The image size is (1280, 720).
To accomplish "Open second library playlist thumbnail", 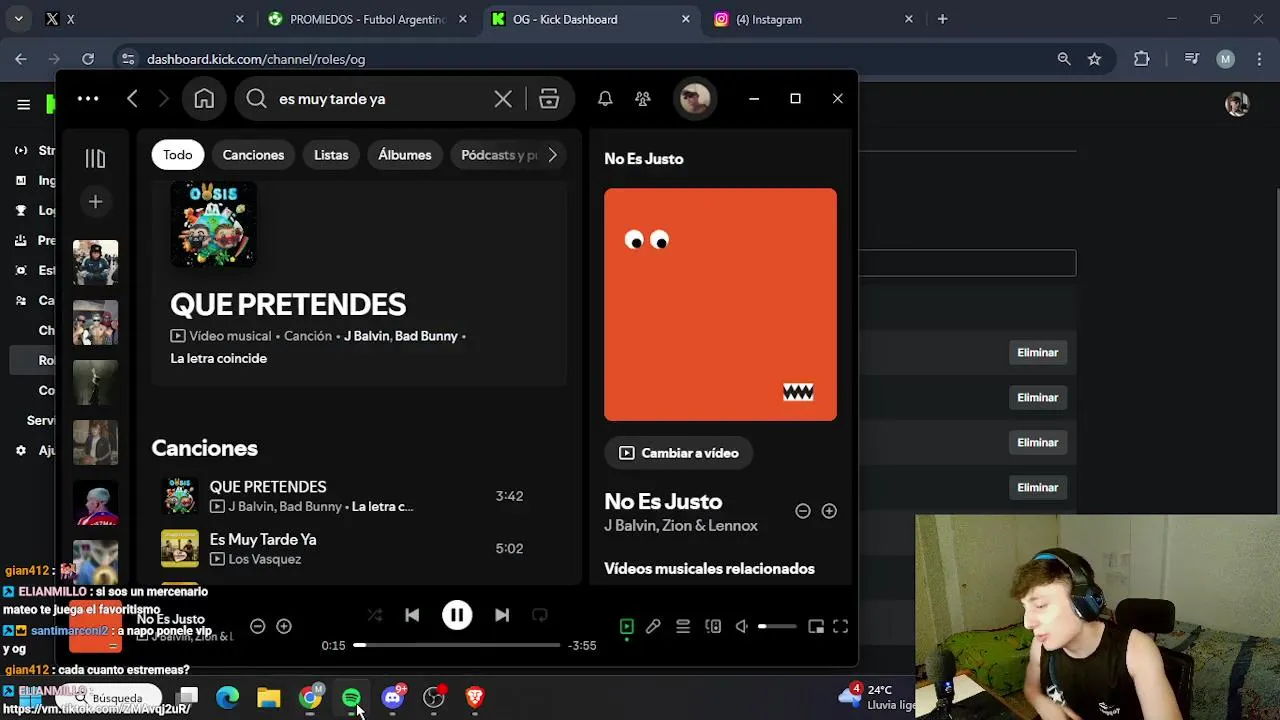I will (x=95, y=322).
